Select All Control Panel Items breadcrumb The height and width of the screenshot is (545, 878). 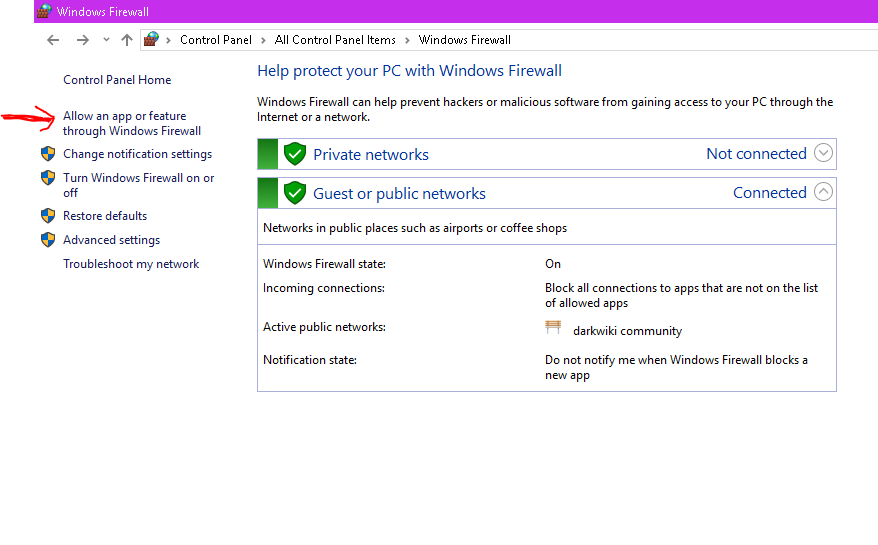click(335, 40)
